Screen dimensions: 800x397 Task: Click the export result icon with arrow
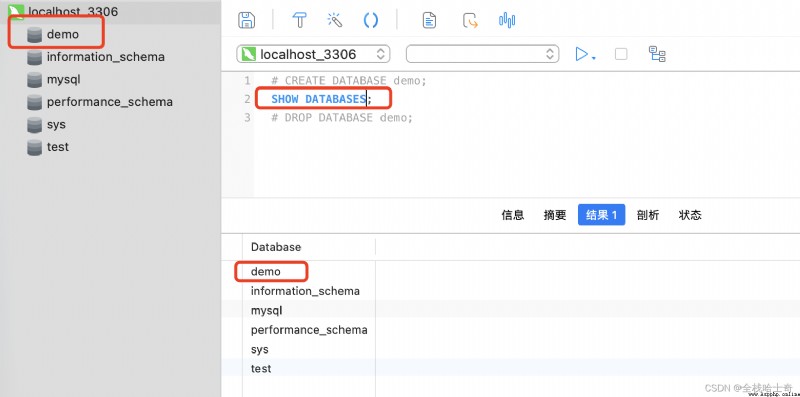[x=470, y=20]
